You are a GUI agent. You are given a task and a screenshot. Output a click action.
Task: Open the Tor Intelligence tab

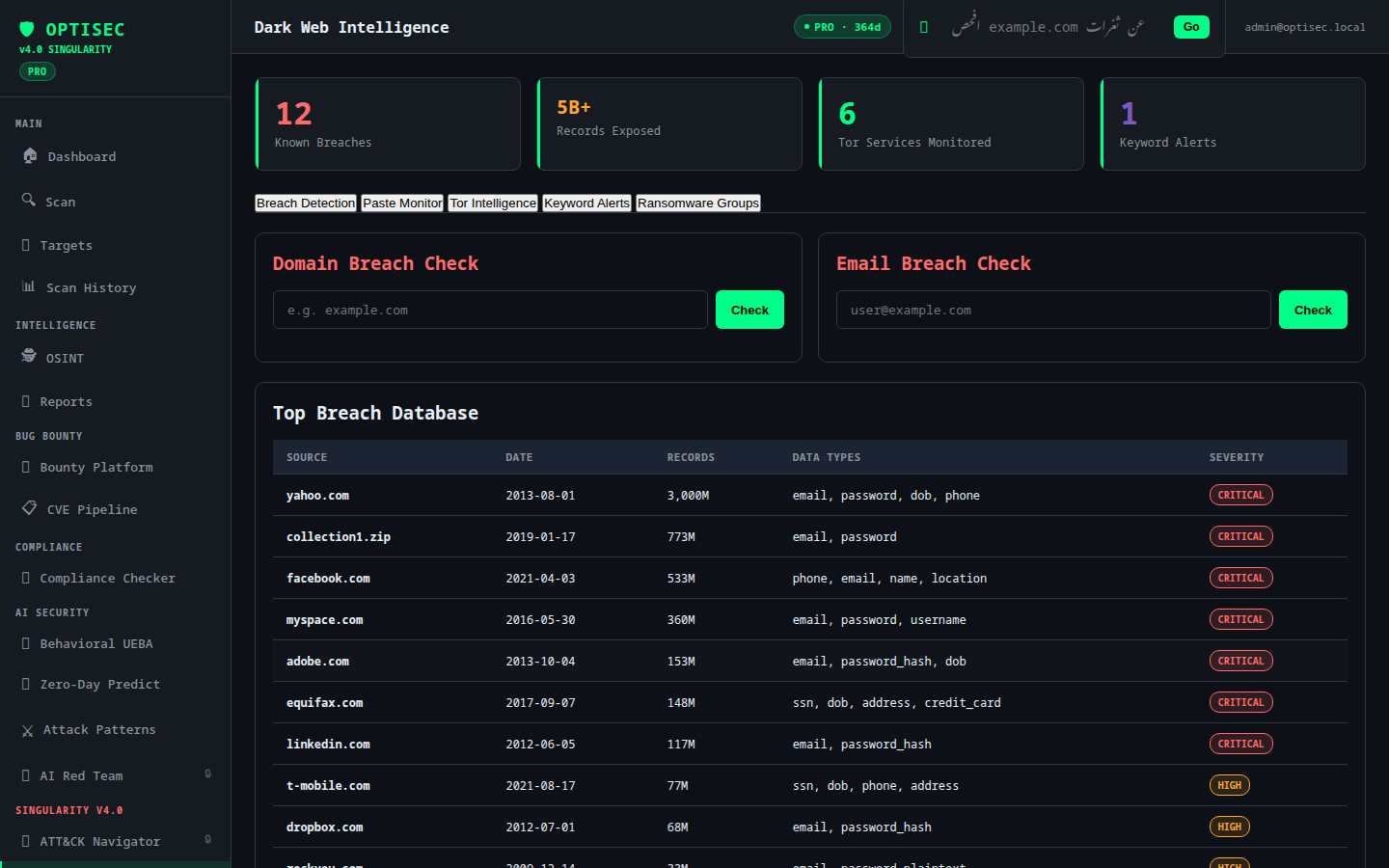tap(493, 203)
